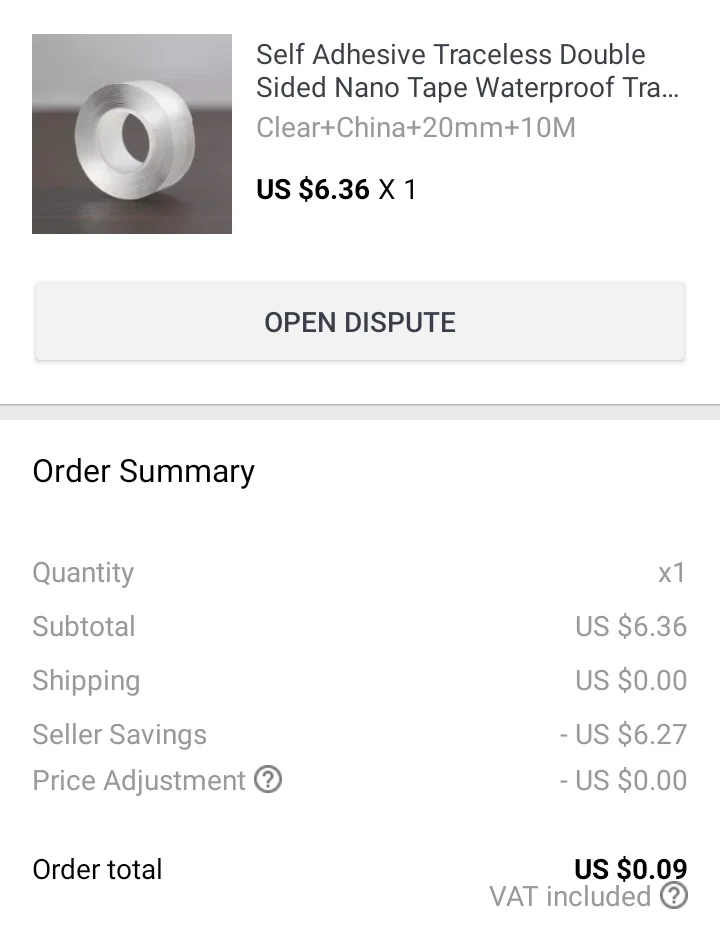Open the nano tape product thumbnail
The image size is (720, 948).
(x=132, y=134)
